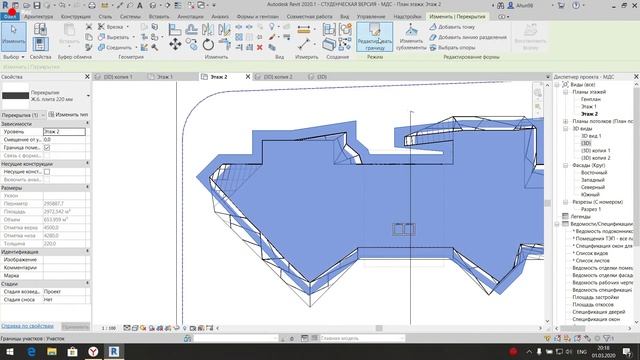Image resolution: width=640 pixels, height=360 pixels.
Task: Click Редактировать границу (Edit Boundary) button
Action: click(x=375, y=37)
